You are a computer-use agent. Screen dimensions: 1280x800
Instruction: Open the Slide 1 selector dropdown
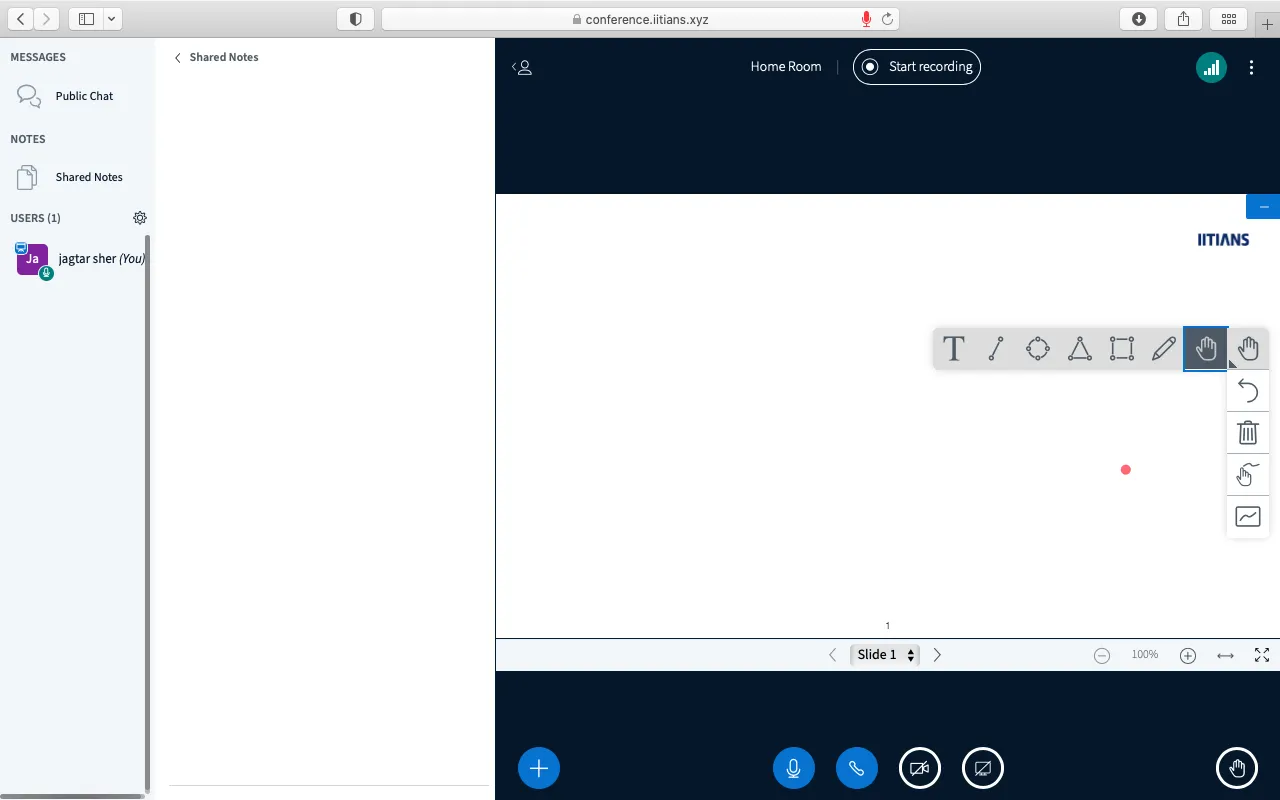coord(885,655)
